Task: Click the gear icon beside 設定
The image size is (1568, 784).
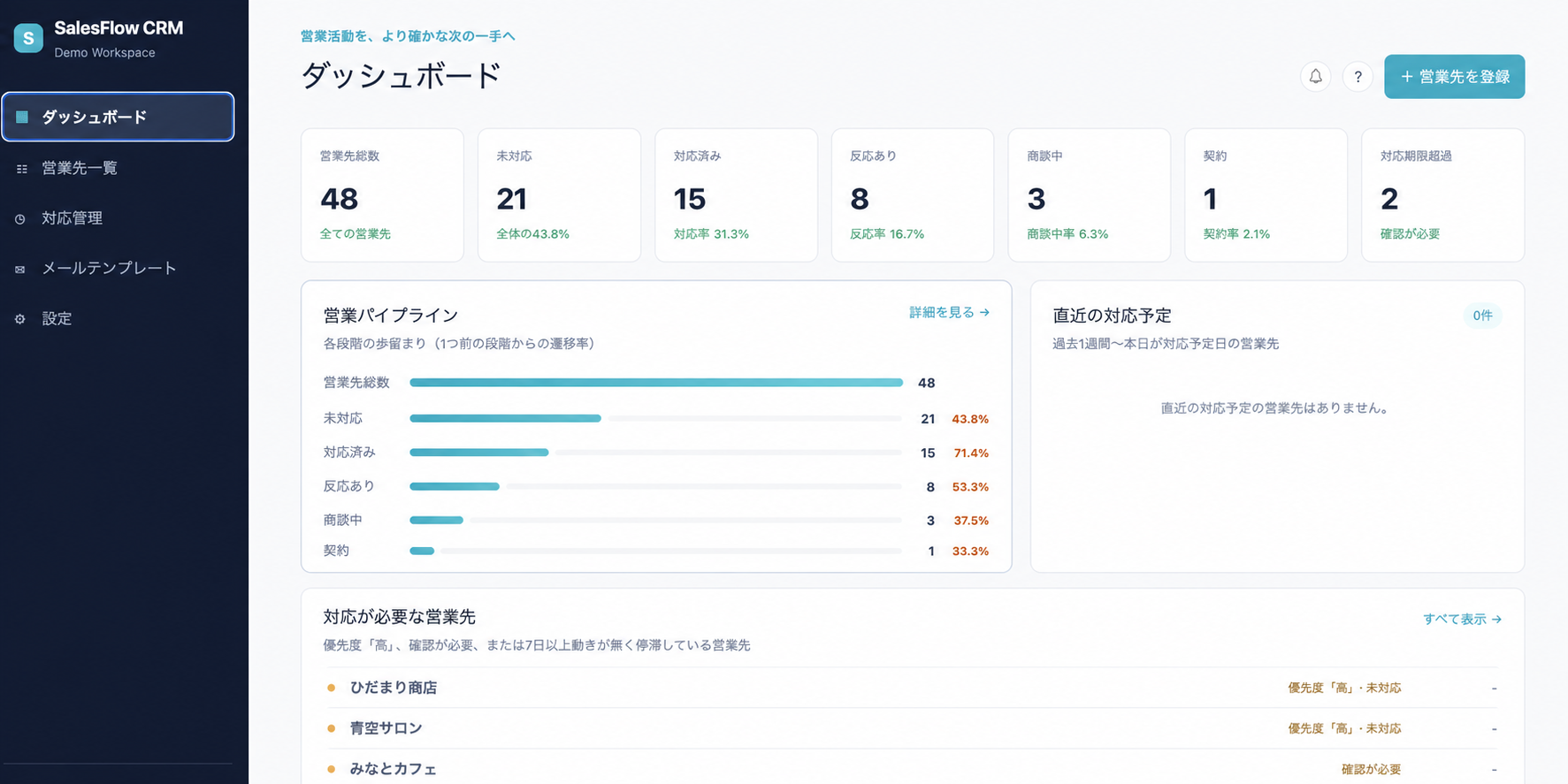Action: coord(20,319)
